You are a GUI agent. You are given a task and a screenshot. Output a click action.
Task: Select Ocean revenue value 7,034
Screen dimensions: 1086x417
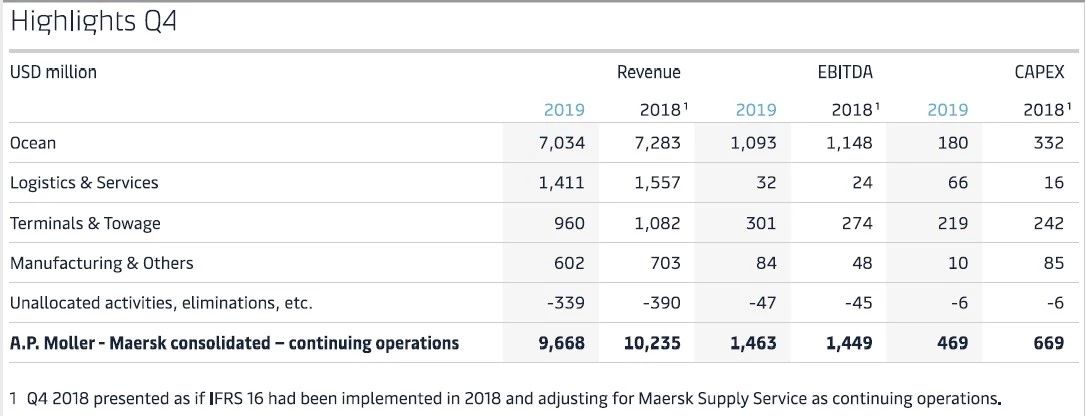[x=561, y=143]
